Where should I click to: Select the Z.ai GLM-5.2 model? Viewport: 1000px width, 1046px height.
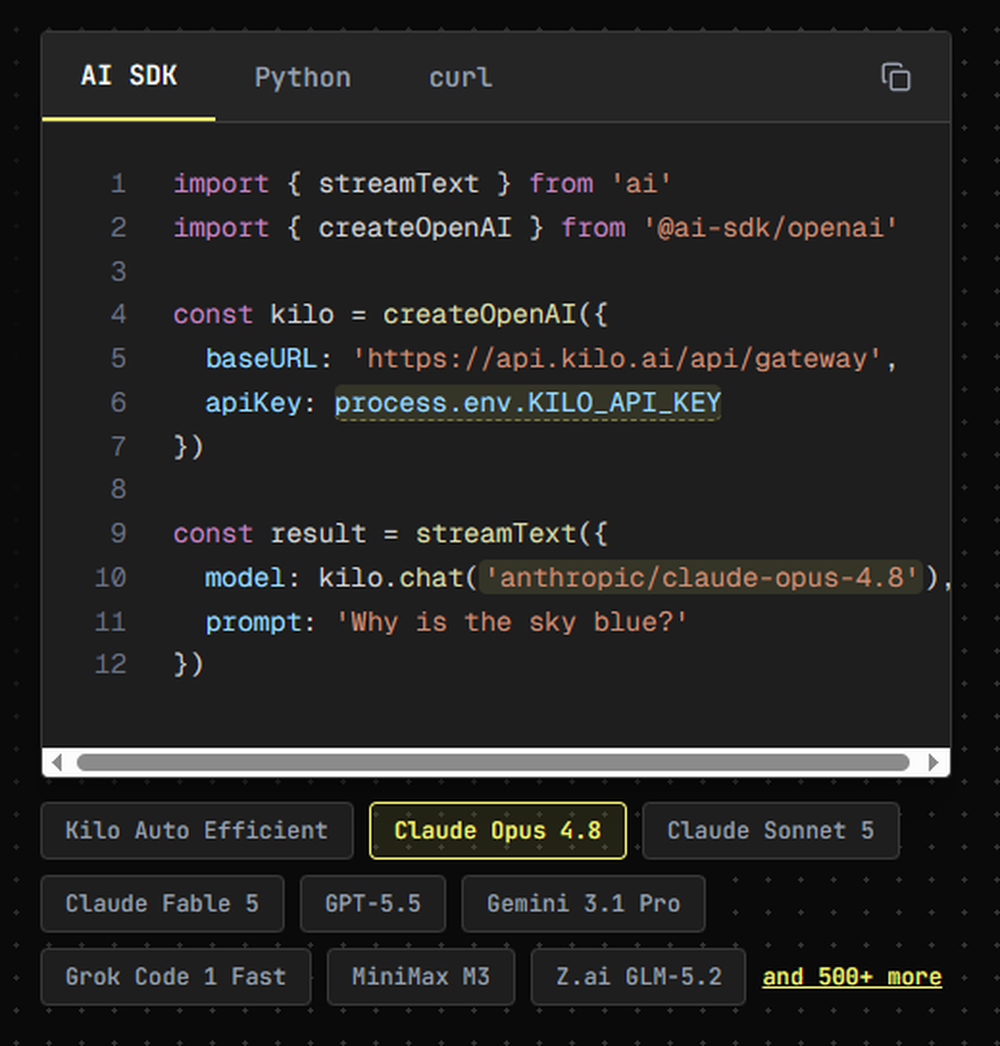pyautogui.click(x=638, y=977)
